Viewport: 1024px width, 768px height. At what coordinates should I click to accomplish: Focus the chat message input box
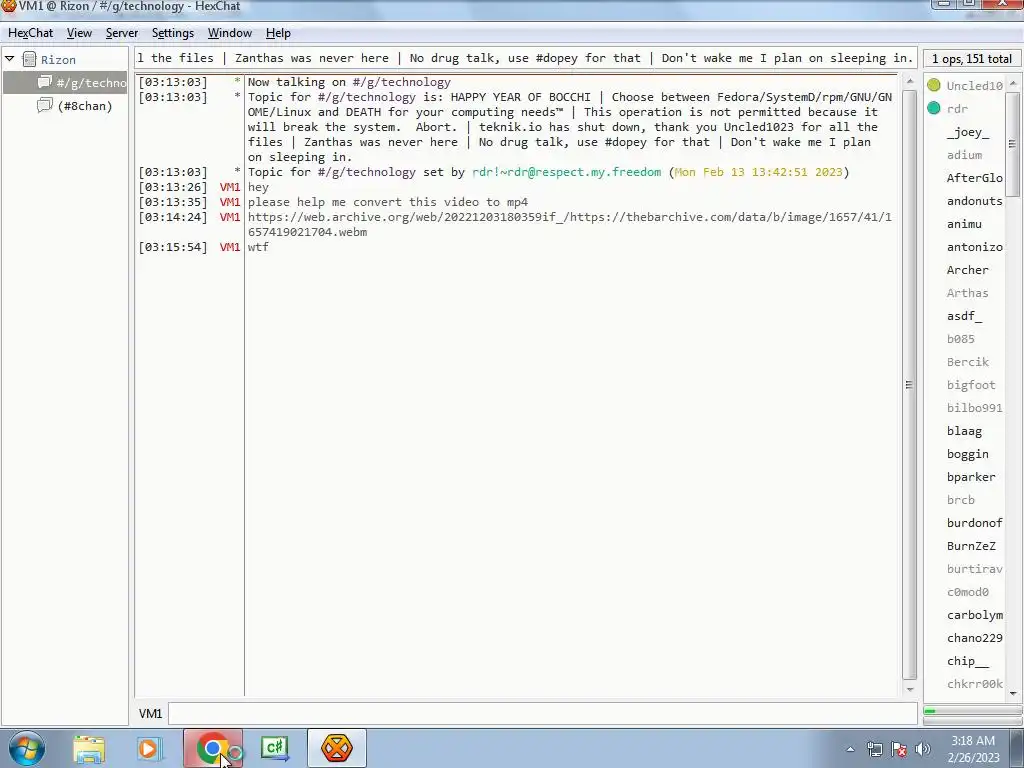[x=543, y=714]
